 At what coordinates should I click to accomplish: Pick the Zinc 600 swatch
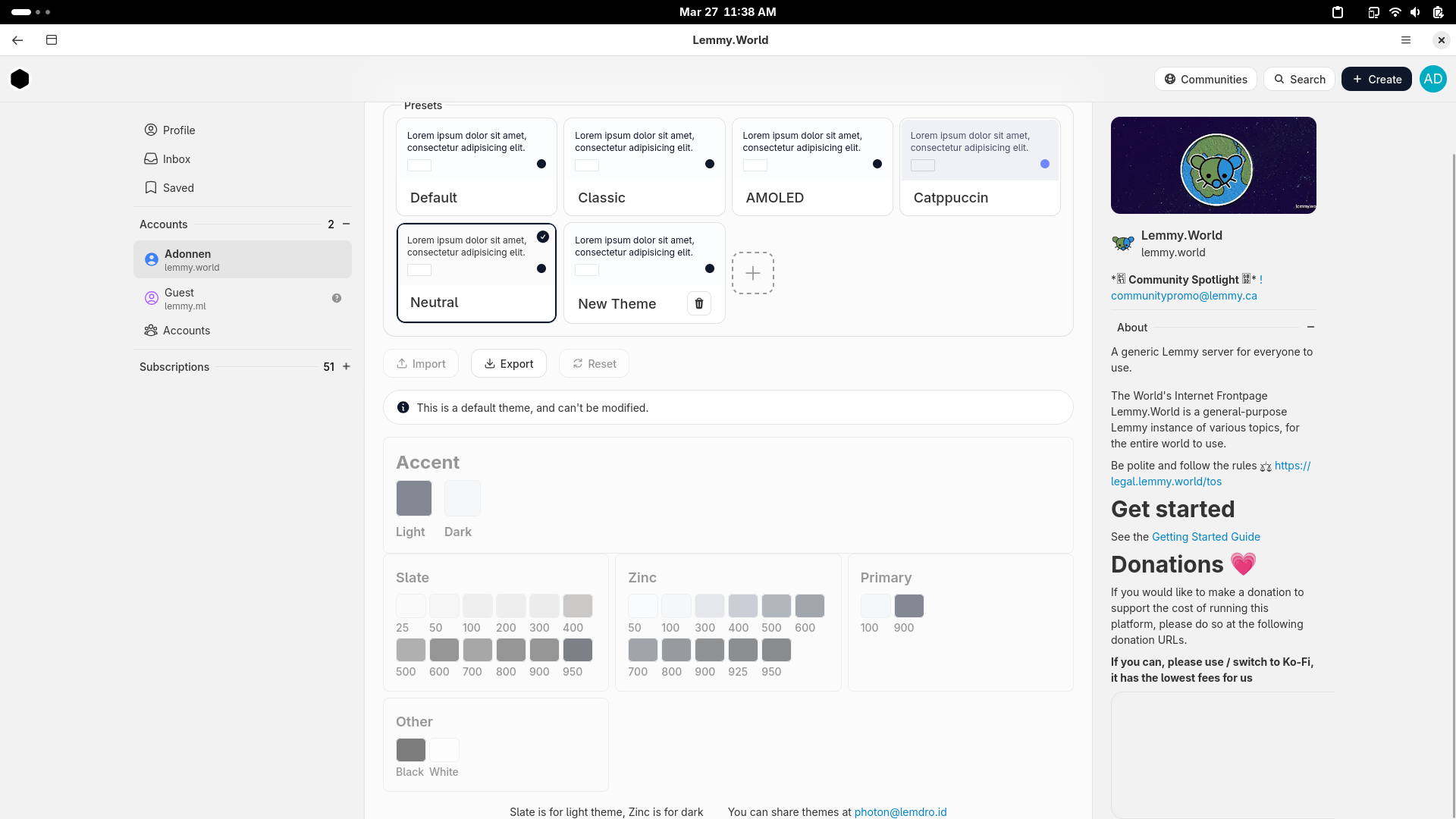(x=810, y=606)
